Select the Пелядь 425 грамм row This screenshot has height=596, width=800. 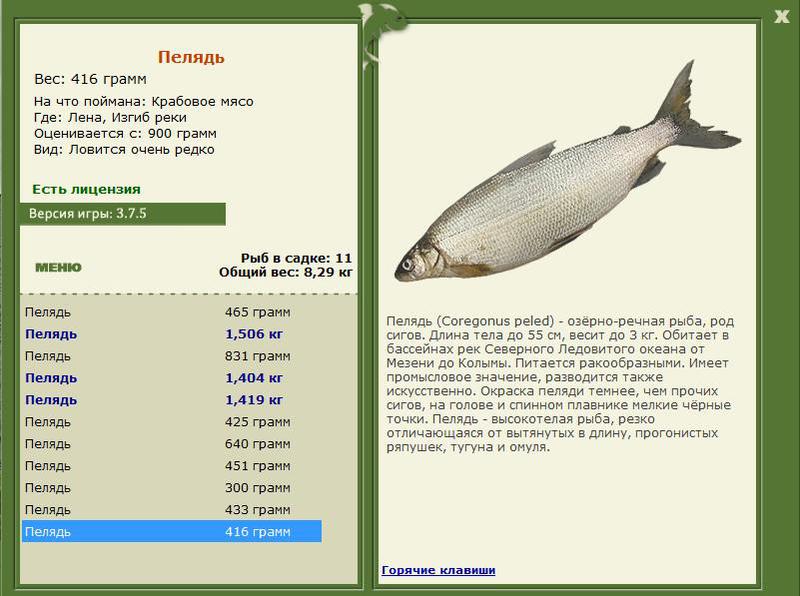click(171, 421)
